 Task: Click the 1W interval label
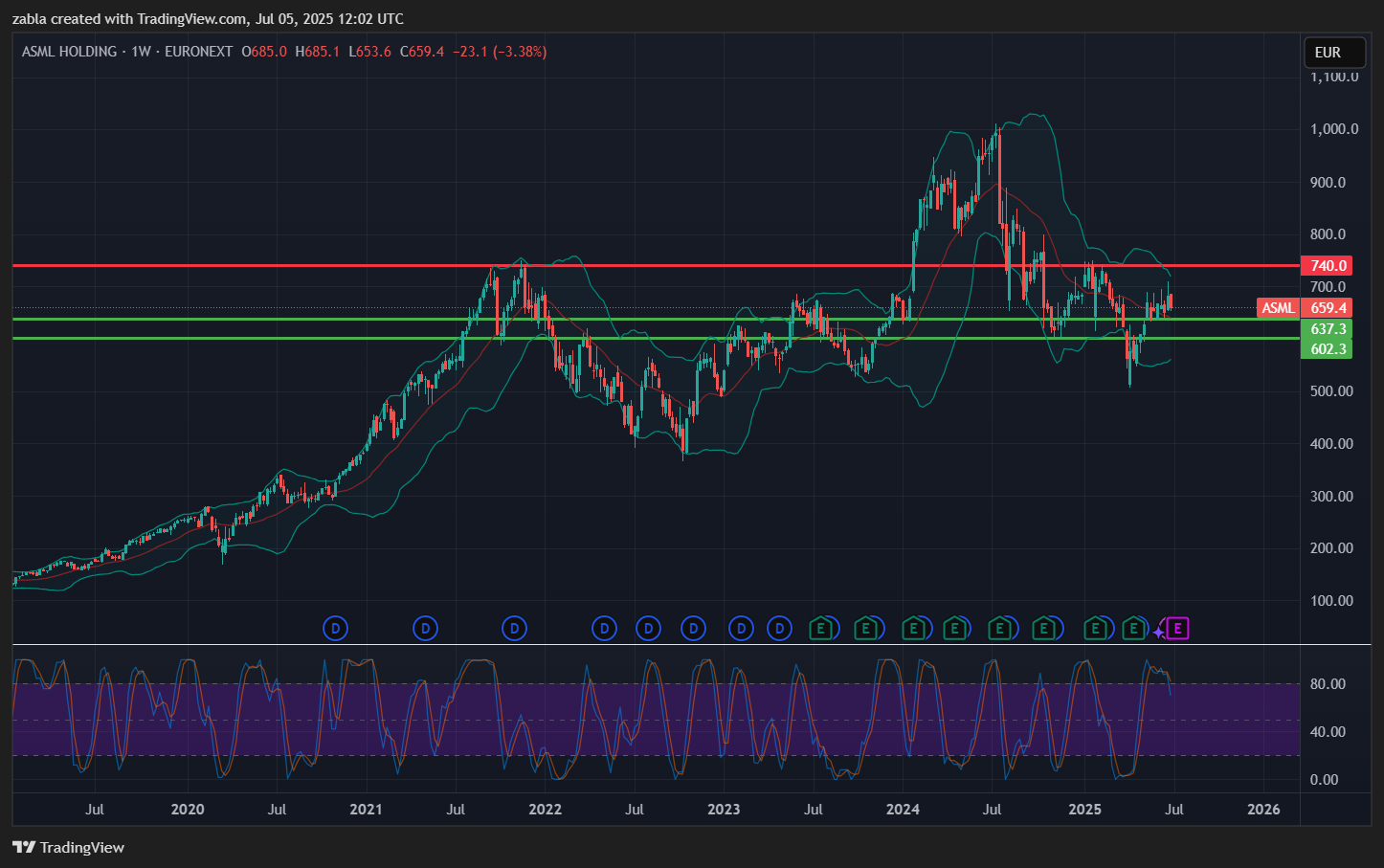click(142, 52)
